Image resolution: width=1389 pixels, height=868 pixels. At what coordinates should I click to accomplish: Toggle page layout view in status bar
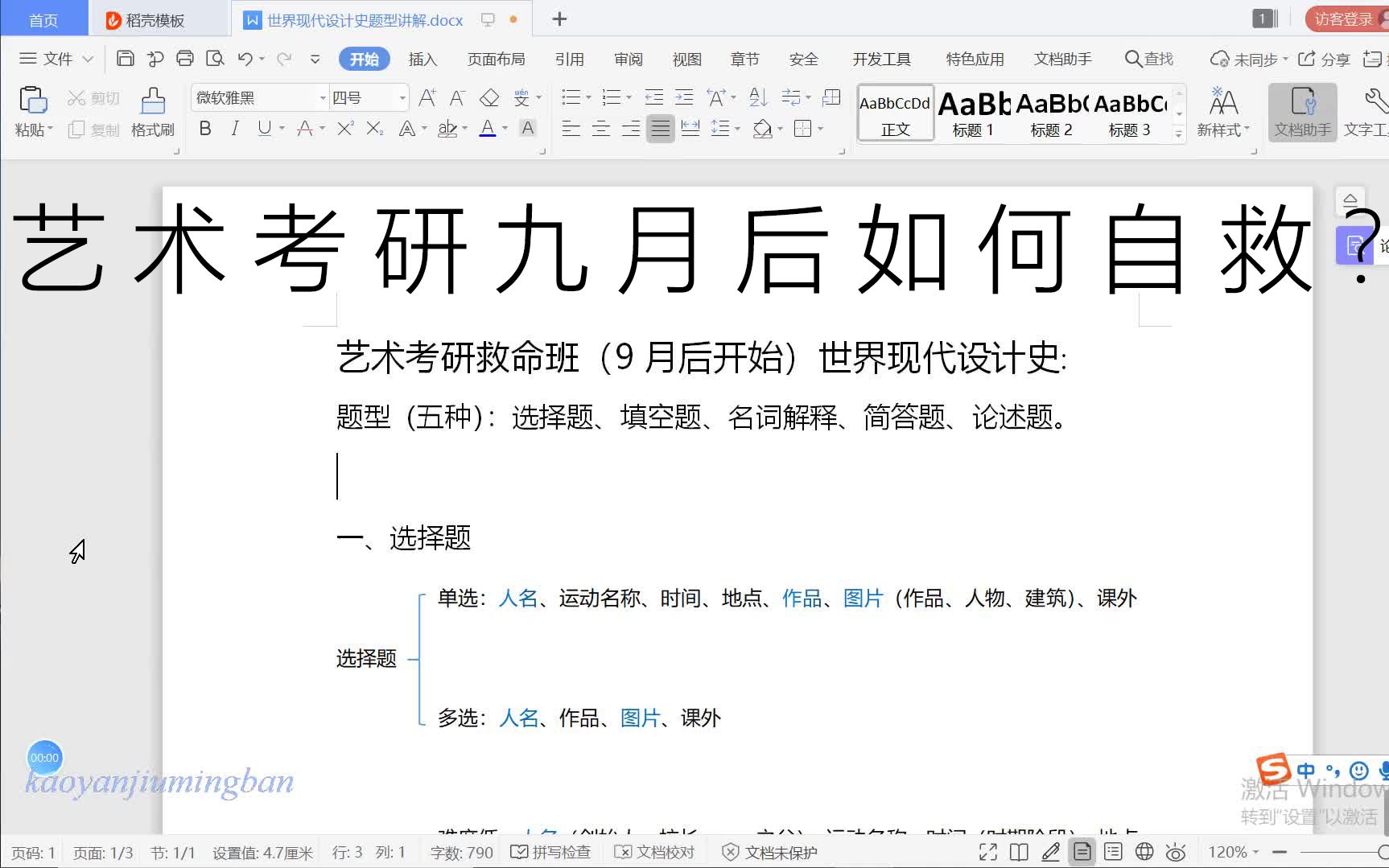pyautogui.click(x=1082, y=852)
